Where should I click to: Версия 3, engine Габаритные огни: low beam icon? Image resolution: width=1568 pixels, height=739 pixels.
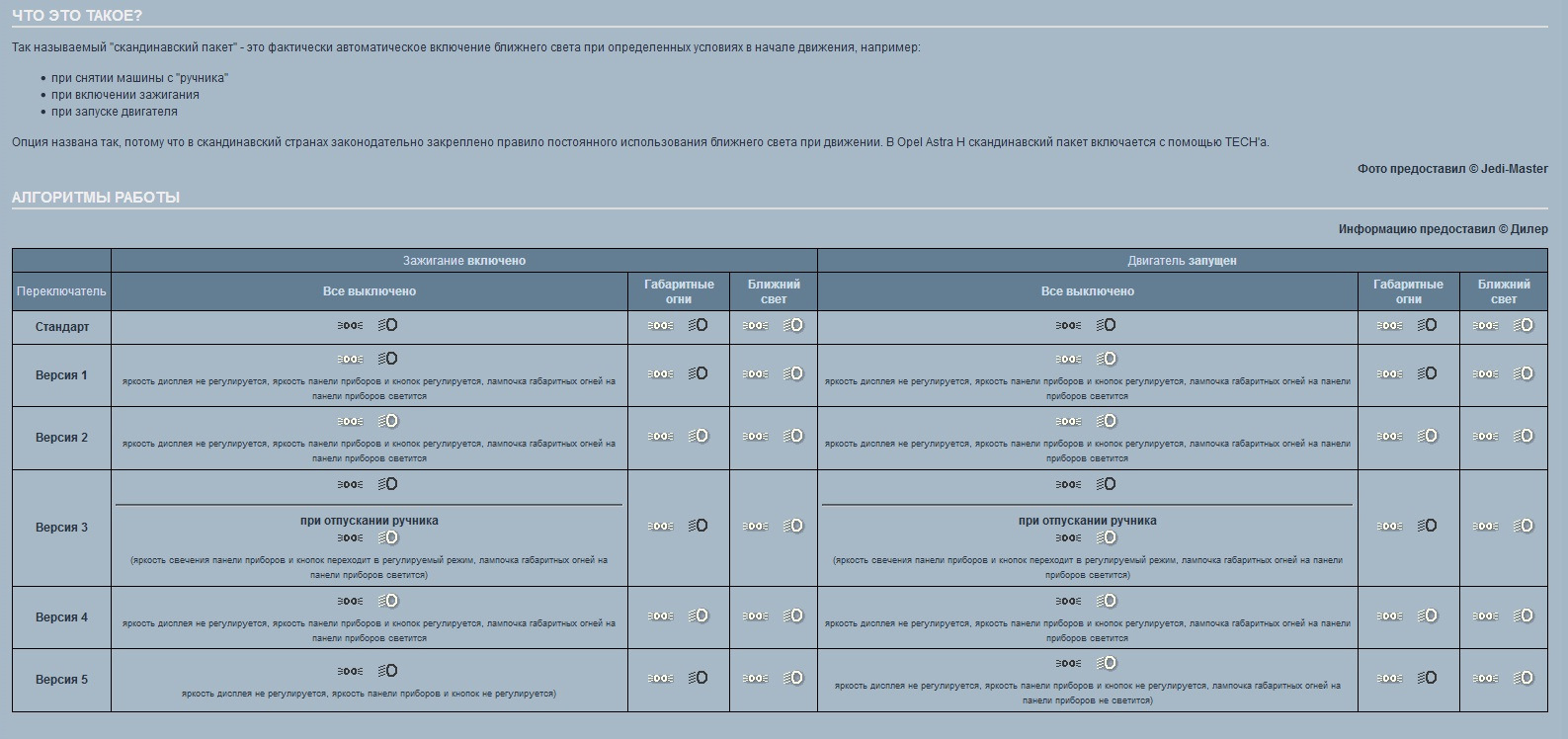1427,526
